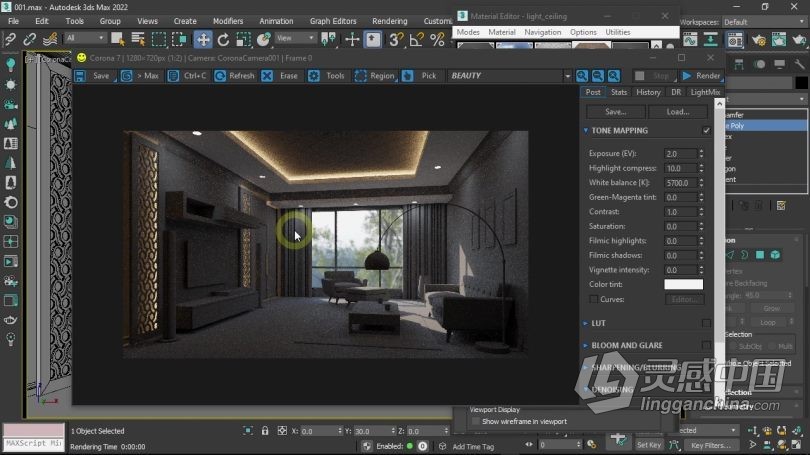Switch to the LightMix tab
The width and height of the screenshot is (810, 455).
coord(705,92)
